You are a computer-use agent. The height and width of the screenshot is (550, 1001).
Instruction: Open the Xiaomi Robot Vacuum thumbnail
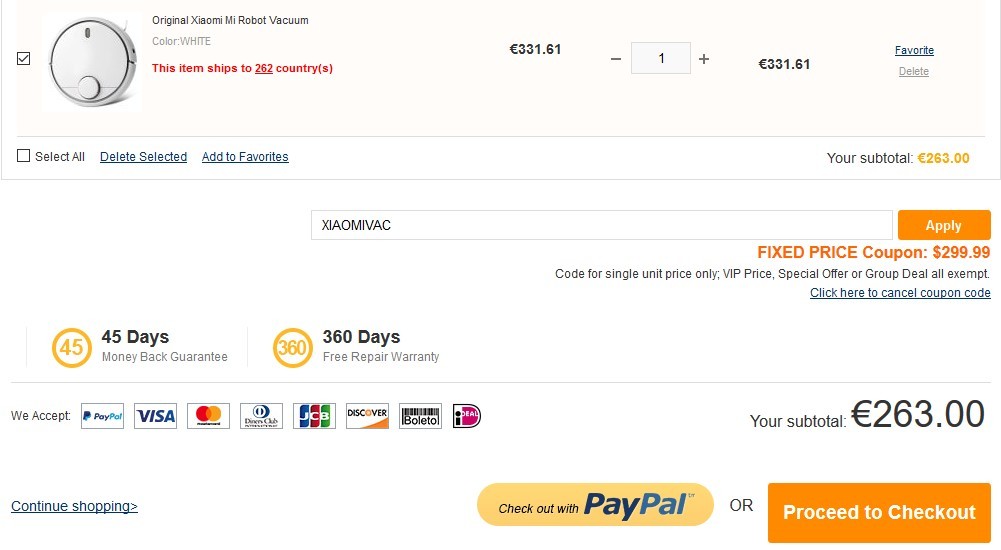tap(91, 60)
